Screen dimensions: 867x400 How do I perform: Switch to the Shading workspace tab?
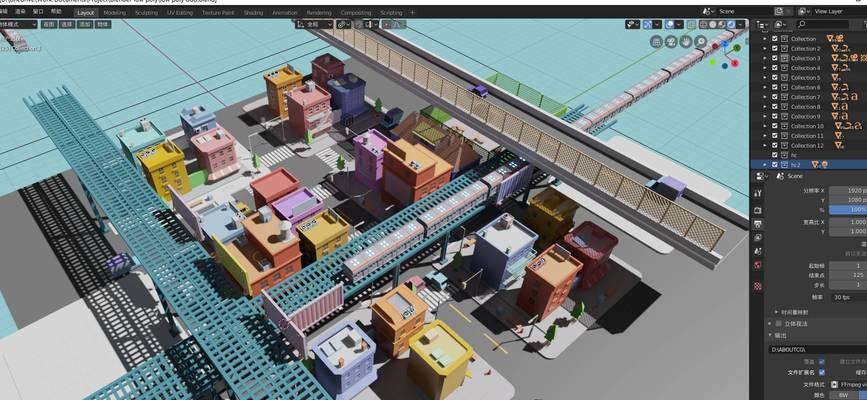pyautogui.click(x=253, y=13)
